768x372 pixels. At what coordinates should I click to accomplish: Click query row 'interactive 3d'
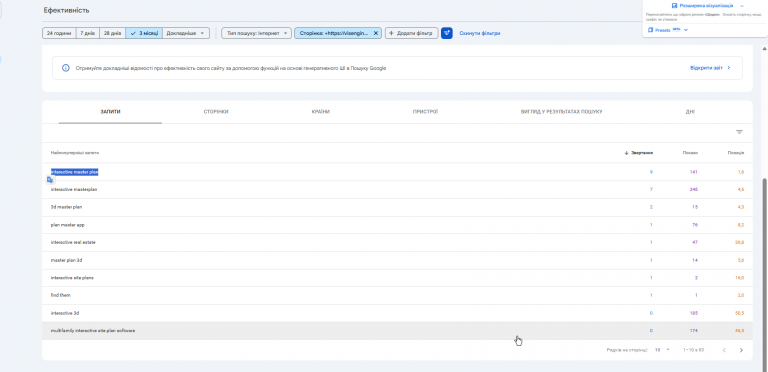click(x=397, y=313)
